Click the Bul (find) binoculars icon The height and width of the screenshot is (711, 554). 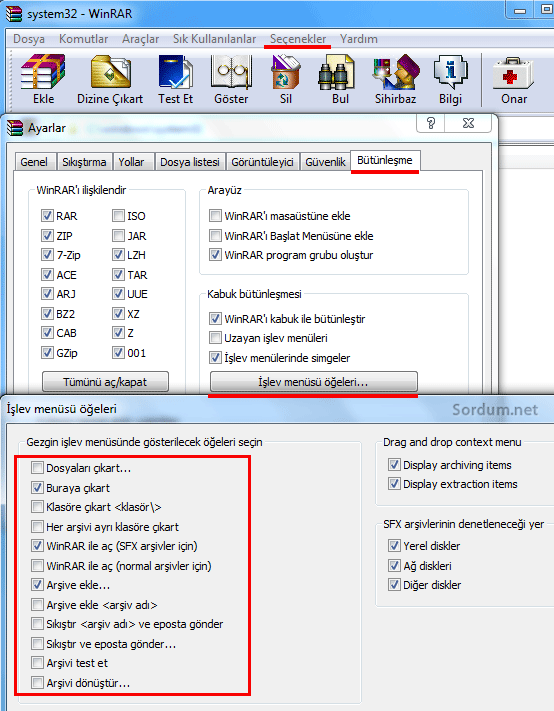click(337, 73)
